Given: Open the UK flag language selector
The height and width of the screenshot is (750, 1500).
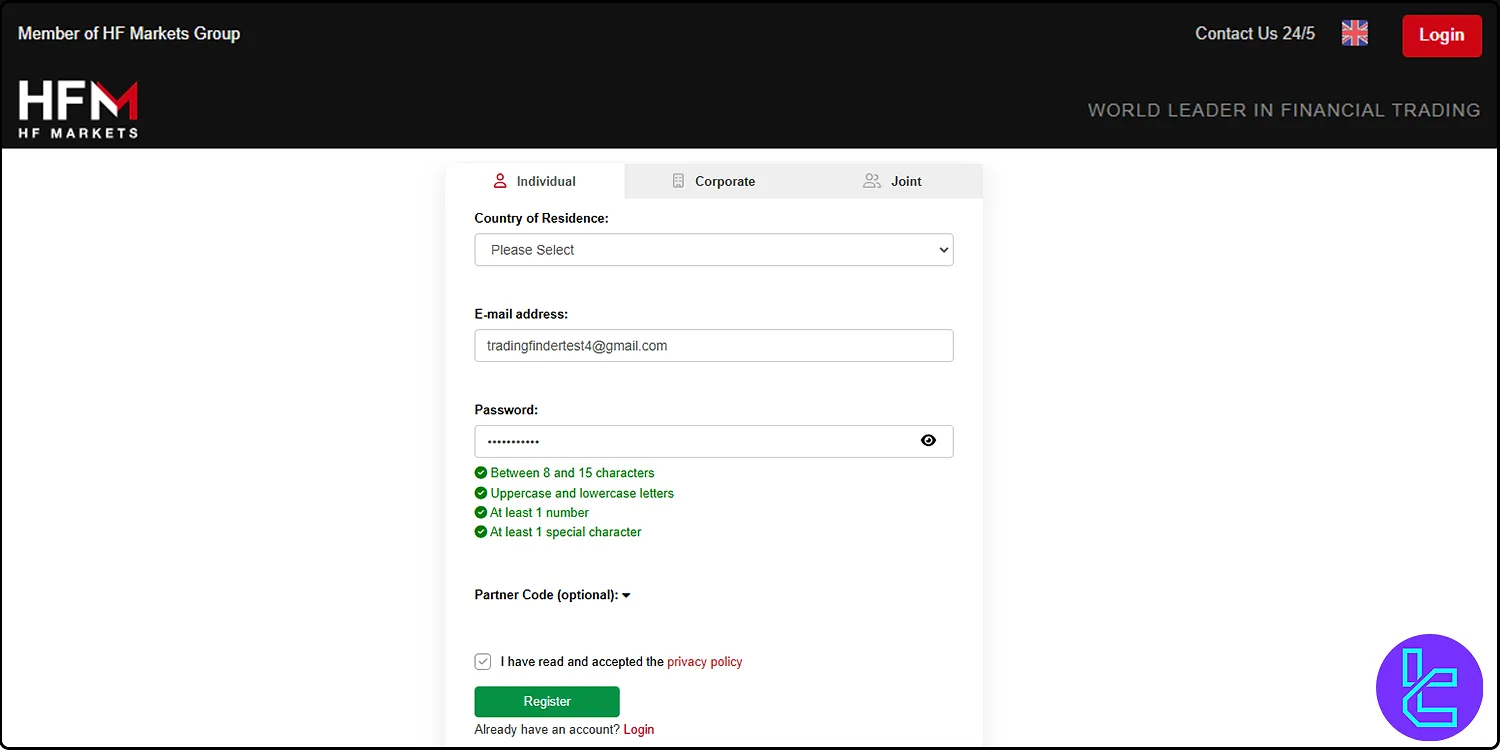Looking at the screenshot, I should click(x=1354, y=33).
